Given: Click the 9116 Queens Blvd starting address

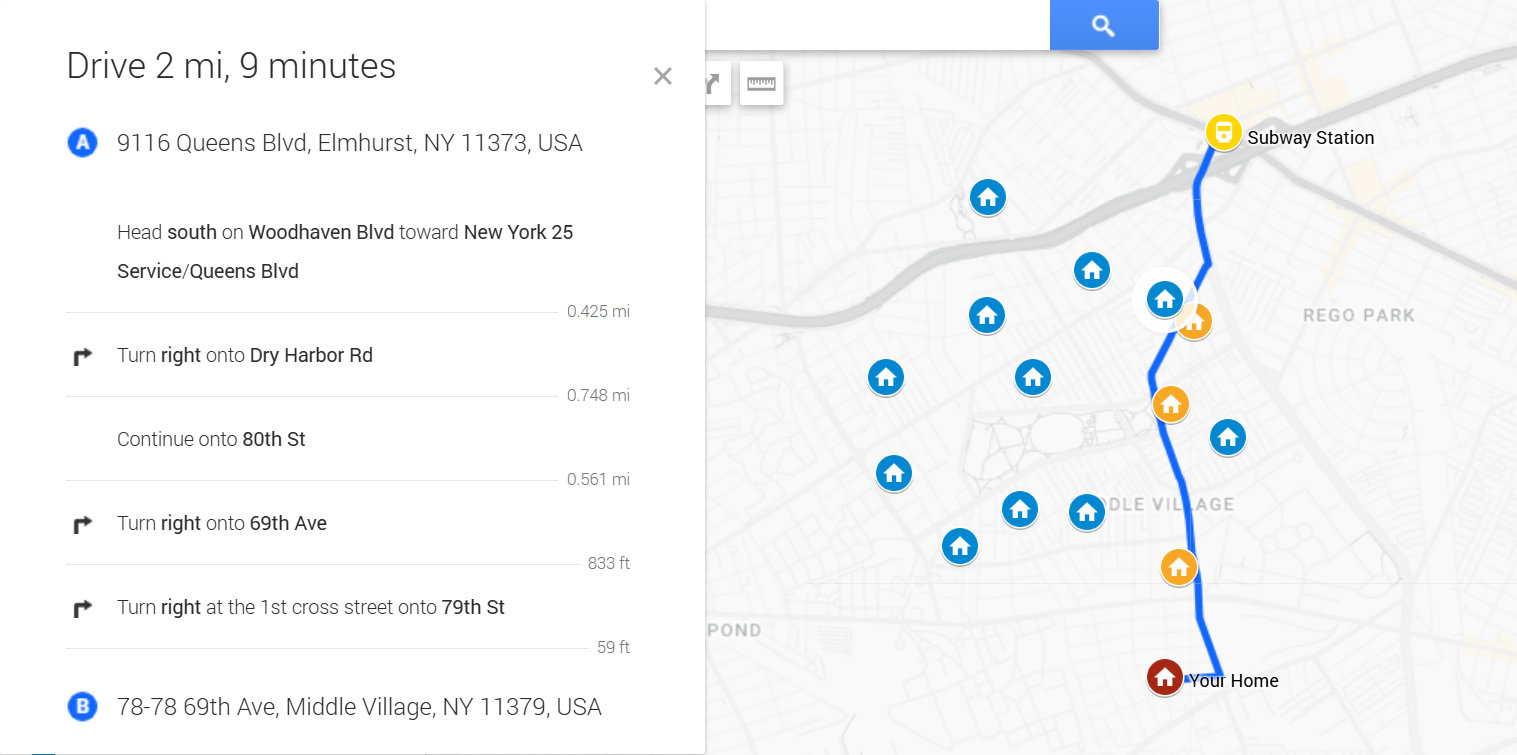Looking at the screenshot, I should click(349, 143).
